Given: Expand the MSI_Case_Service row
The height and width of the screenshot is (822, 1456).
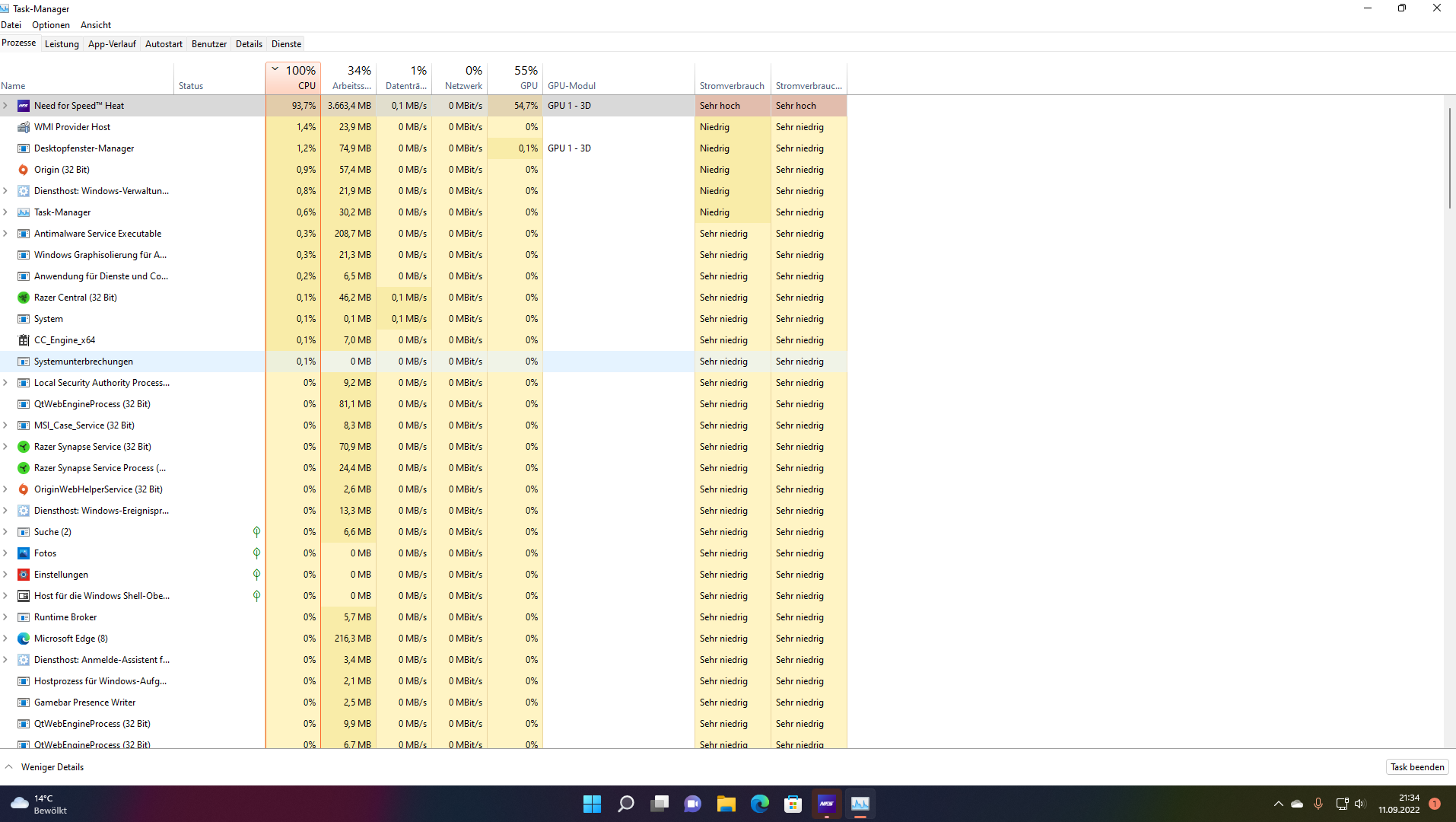Looking at the screenshot, I should coord(5,425).
